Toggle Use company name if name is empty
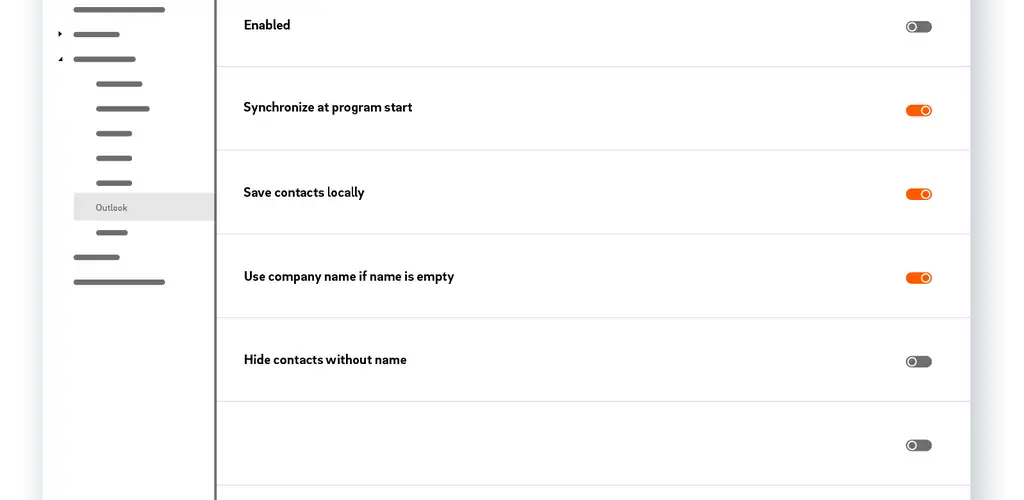The image size is (1024, 500). point(918,278)
